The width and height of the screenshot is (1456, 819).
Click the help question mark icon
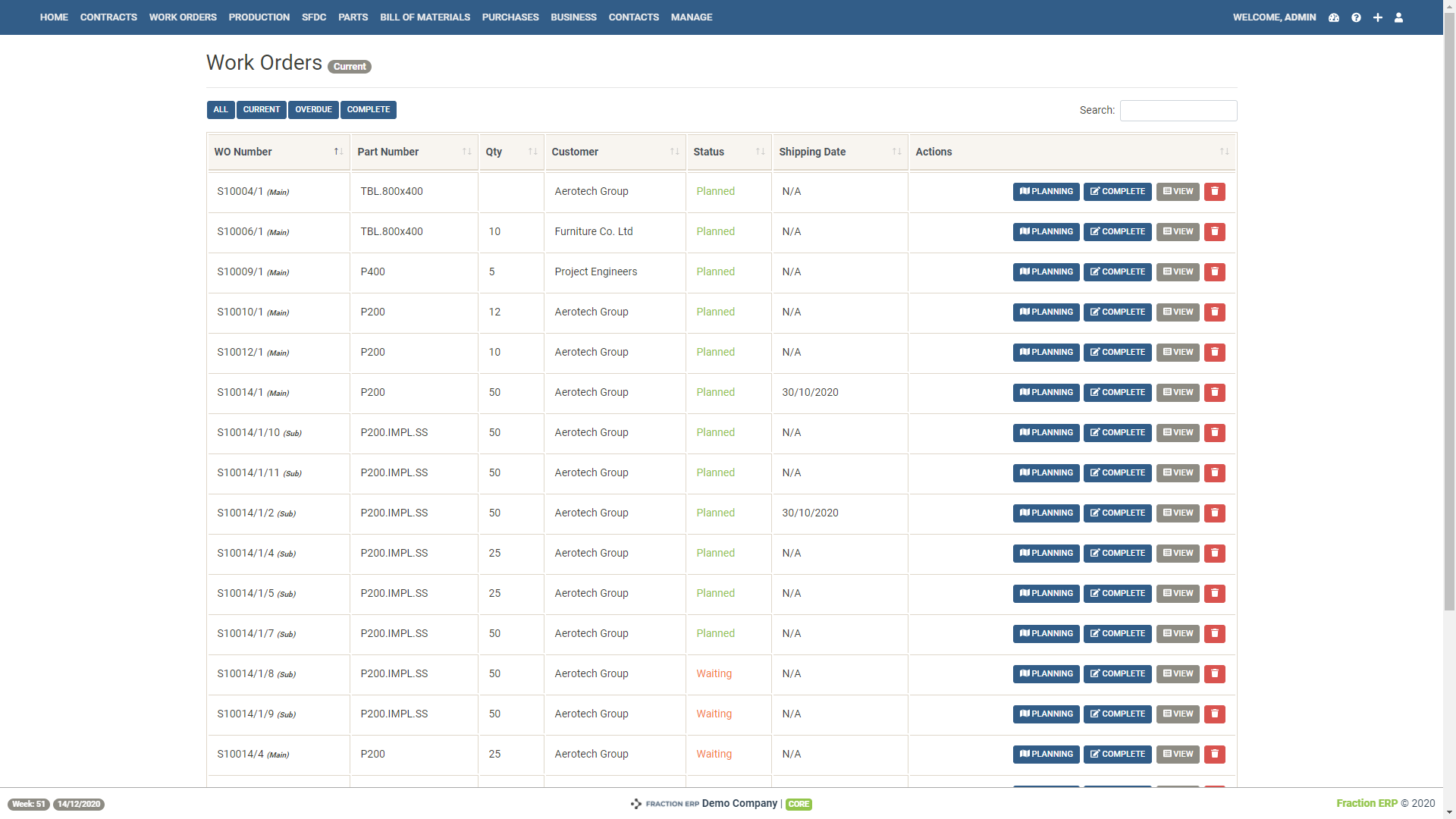coord(1356,17)
